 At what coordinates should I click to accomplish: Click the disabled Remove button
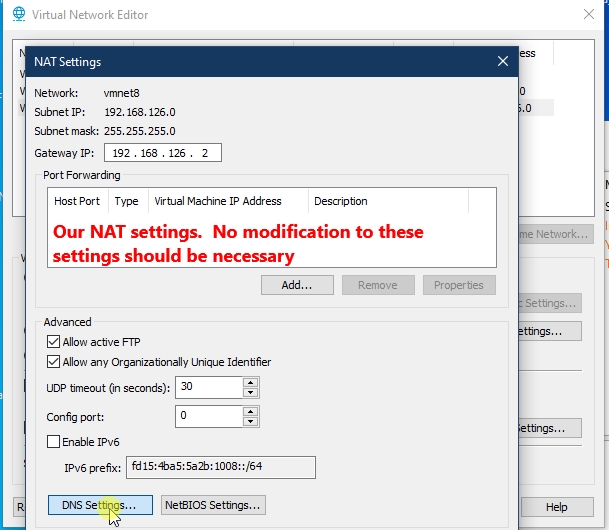click(378, 285)
